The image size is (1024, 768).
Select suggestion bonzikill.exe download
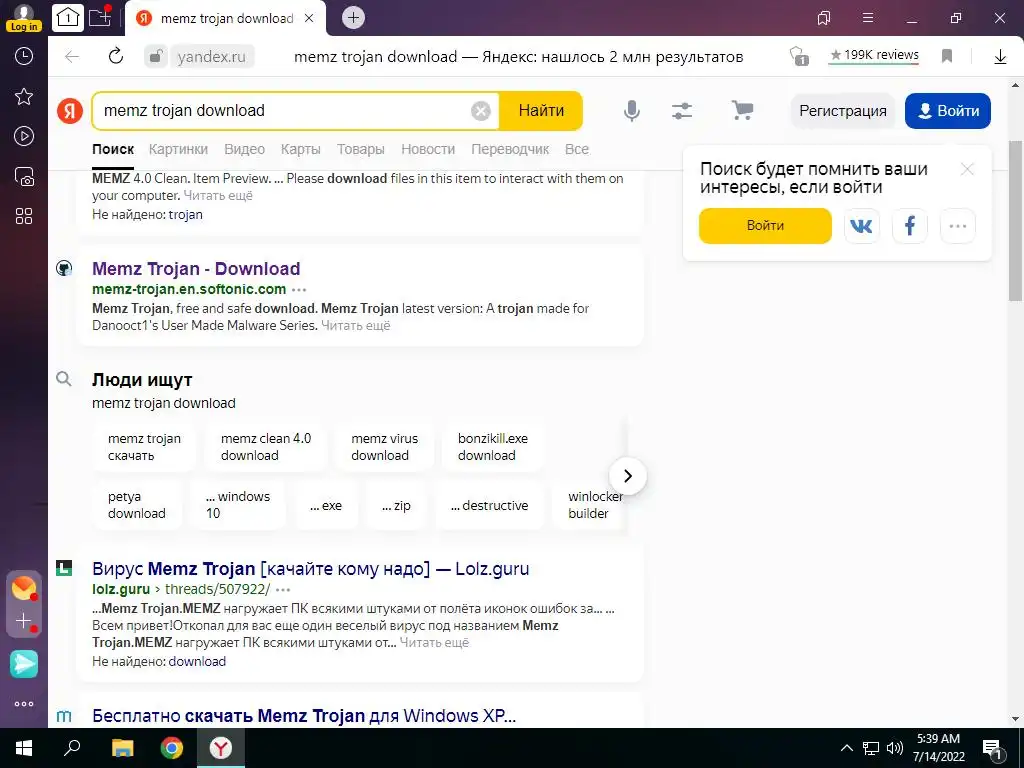[493, 447]
